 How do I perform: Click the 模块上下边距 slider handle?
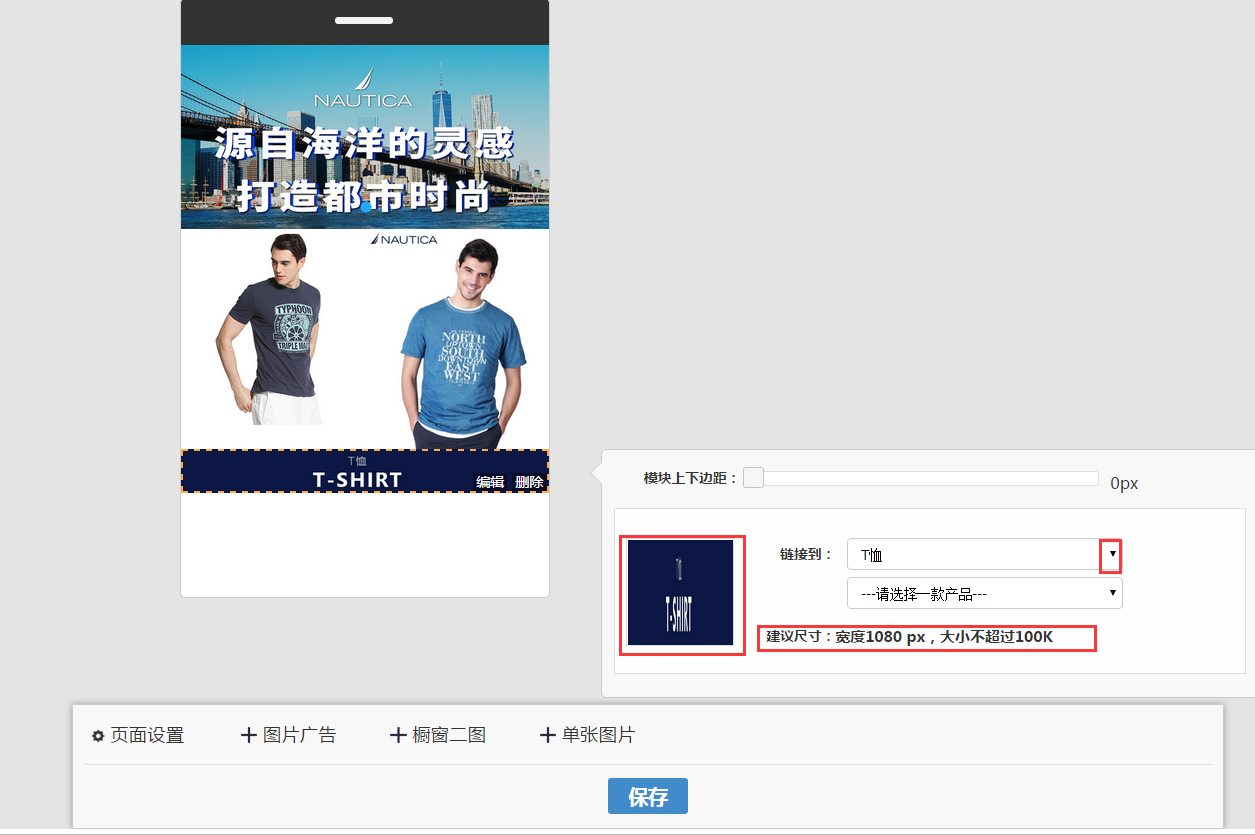(753, 478)
